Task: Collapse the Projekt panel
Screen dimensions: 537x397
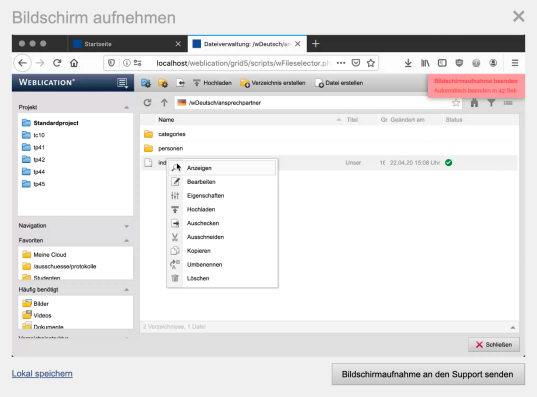Action: click(x=127, y=108)
